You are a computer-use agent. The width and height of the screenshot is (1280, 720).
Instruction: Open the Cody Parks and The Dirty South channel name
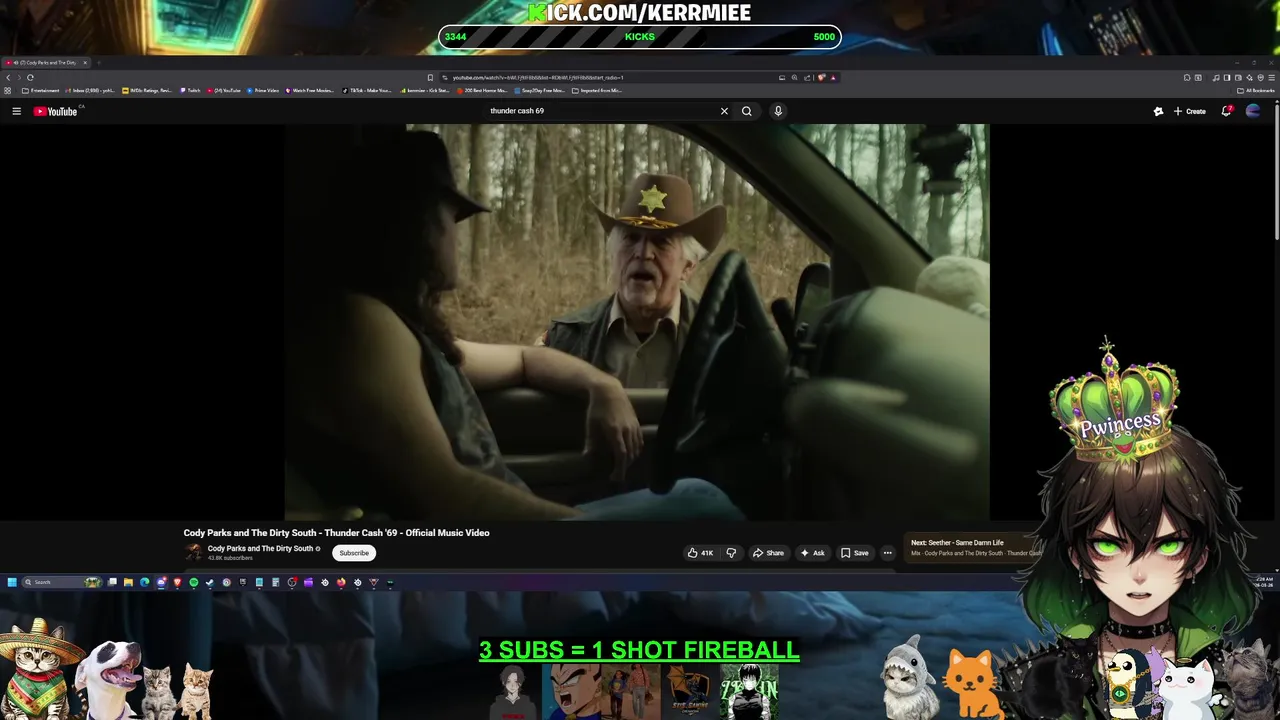tap(260, 548)
